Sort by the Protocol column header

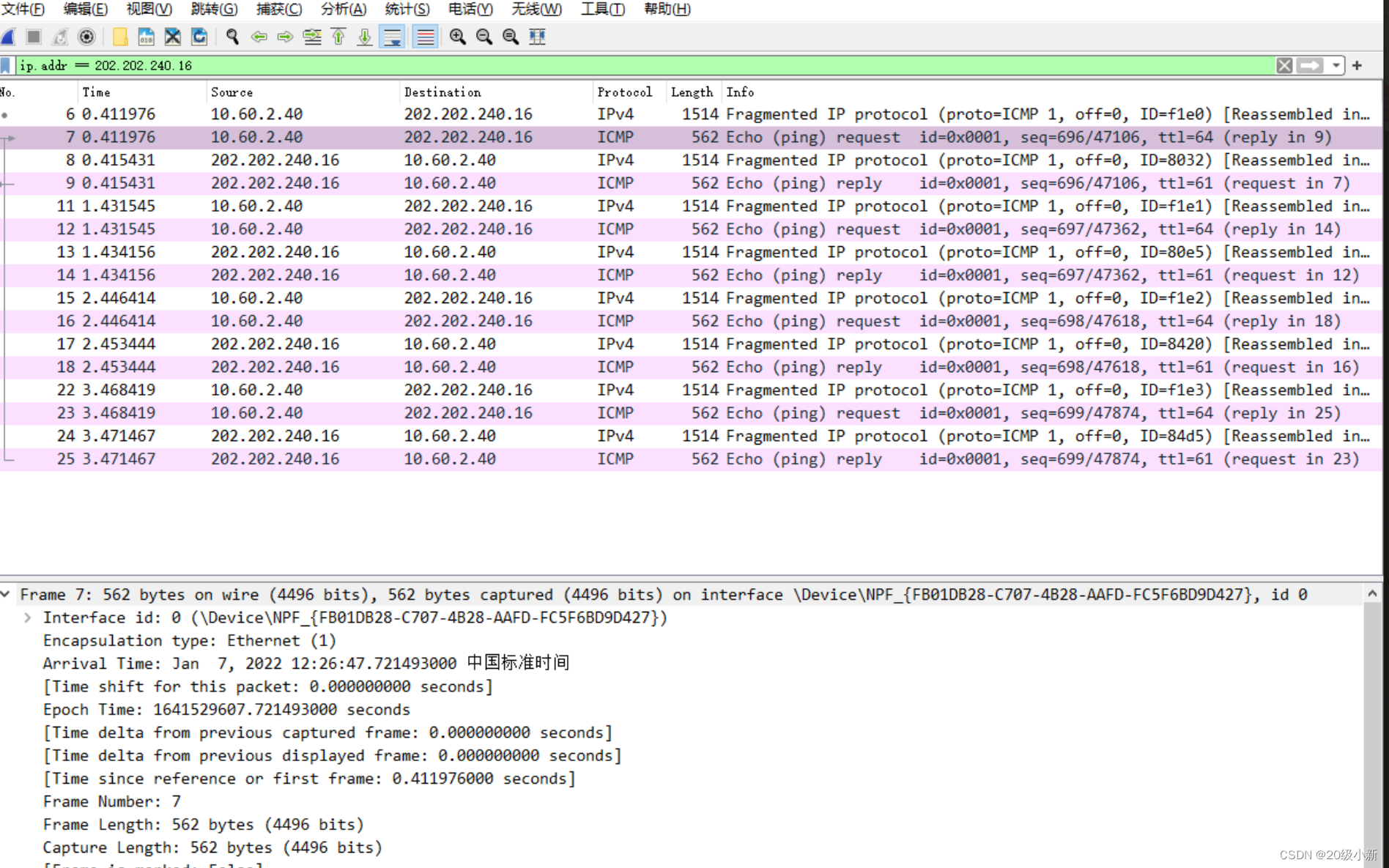(629, 92)
